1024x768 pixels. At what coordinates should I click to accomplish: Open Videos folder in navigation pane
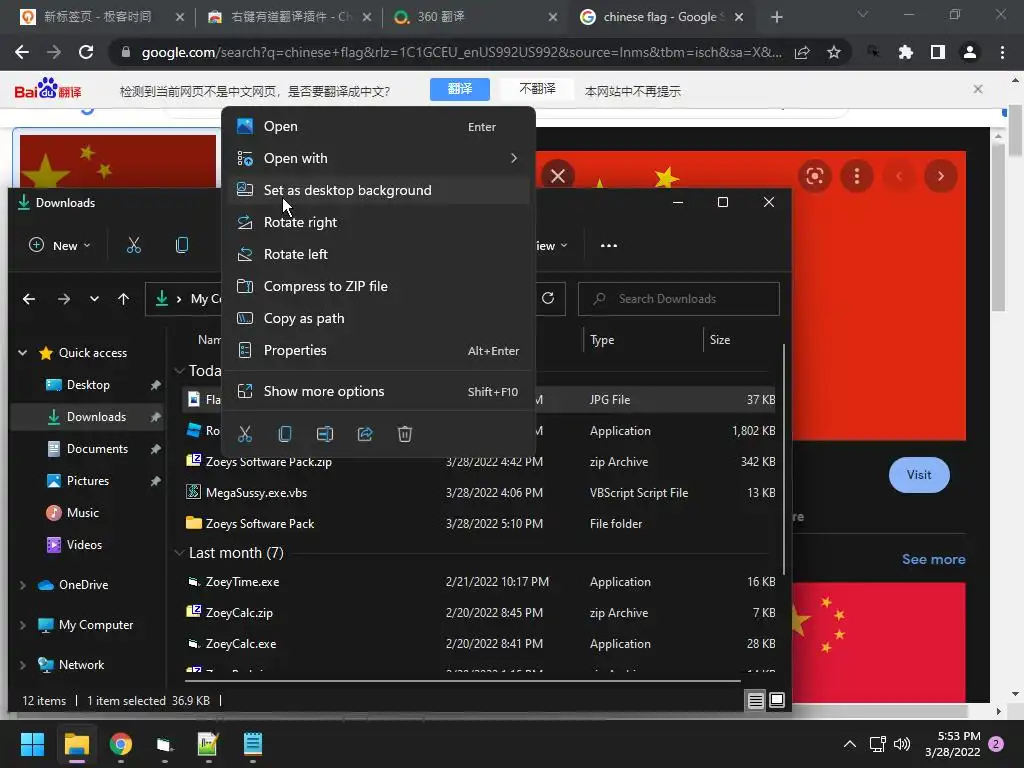[74, 545]
